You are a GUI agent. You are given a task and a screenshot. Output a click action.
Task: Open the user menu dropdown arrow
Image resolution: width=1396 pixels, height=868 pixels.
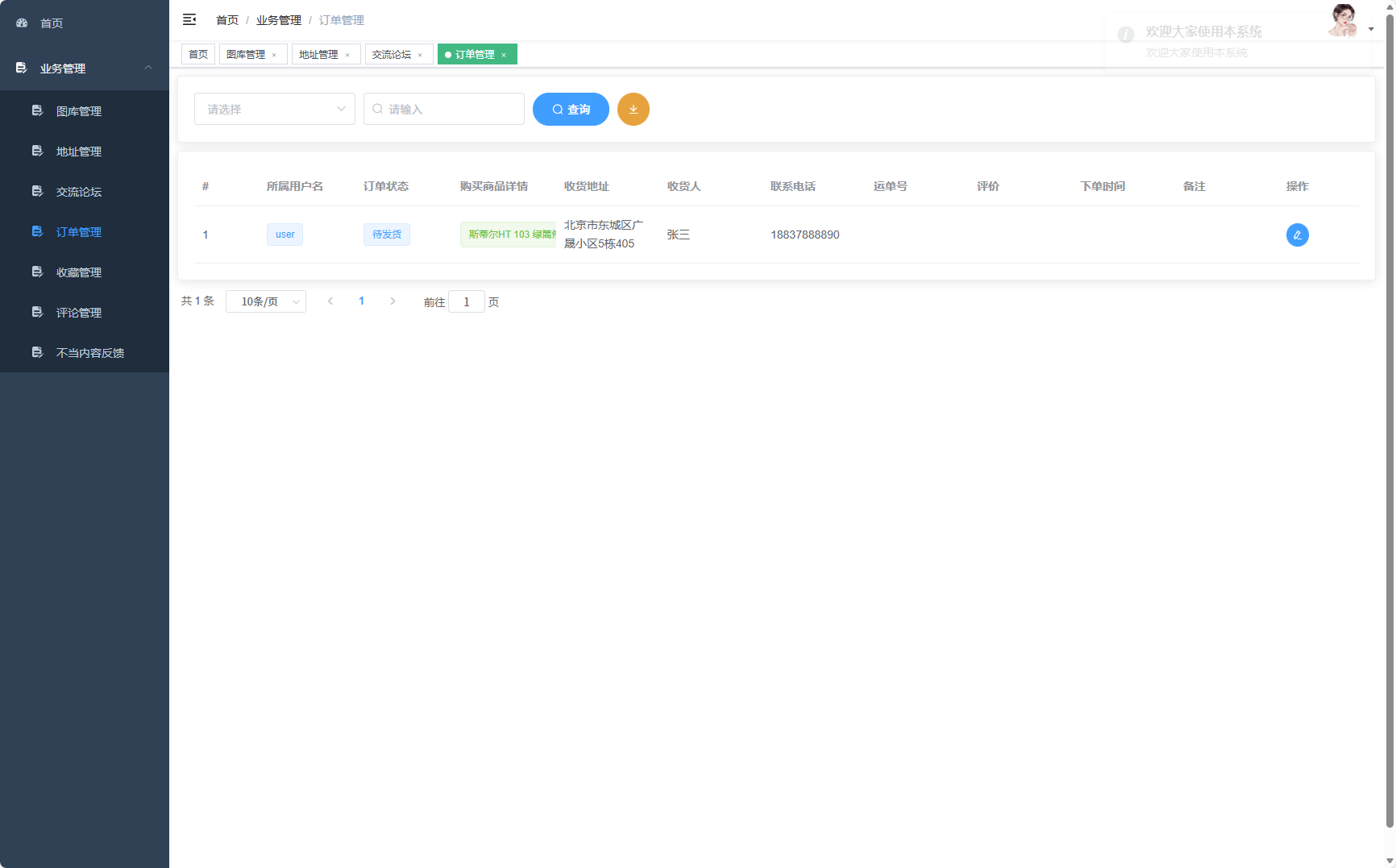pos(1371,29)
